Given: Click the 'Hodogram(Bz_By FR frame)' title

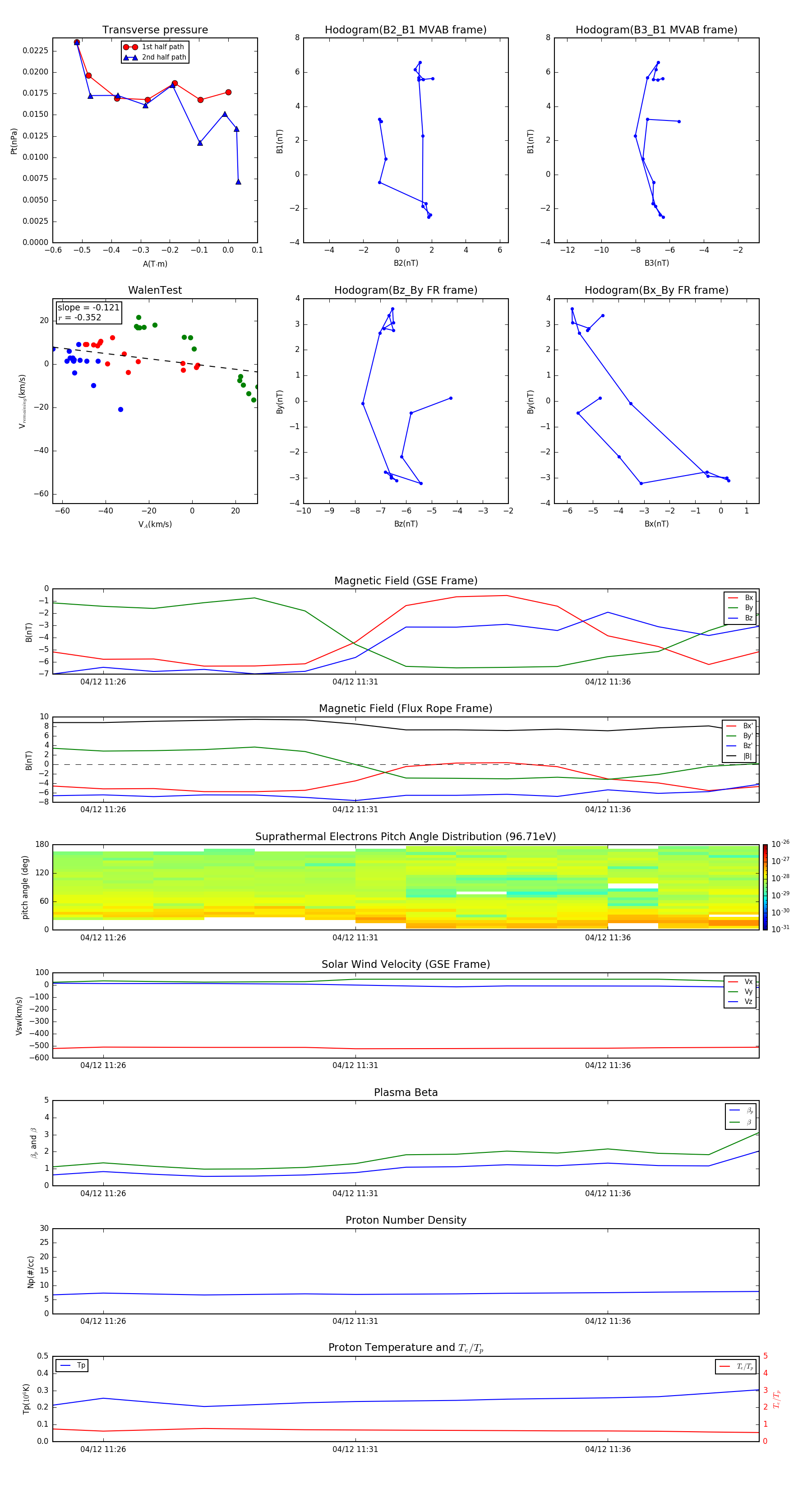Looking at the screenshot, I should tap(406, 290).
